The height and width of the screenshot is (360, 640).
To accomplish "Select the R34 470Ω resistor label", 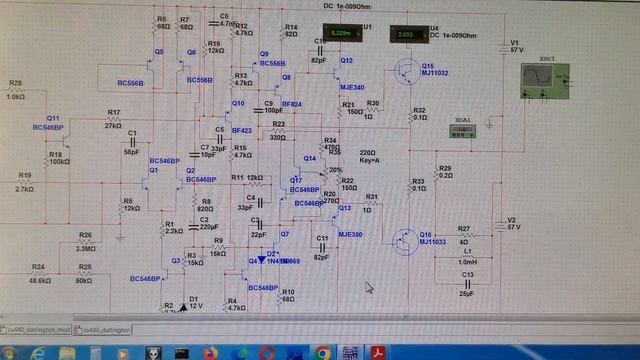I will coord(331,144).
